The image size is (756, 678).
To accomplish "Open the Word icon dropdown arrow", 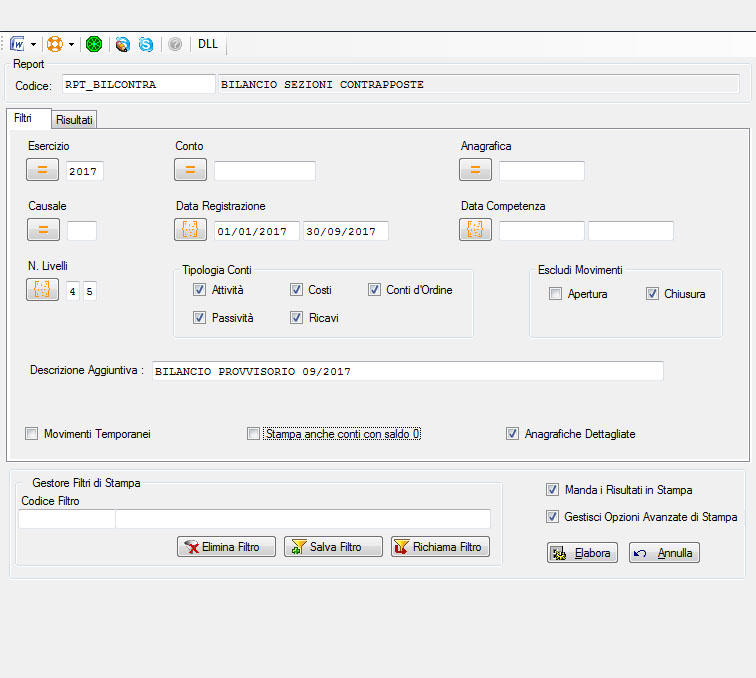I will pos(33,44).
